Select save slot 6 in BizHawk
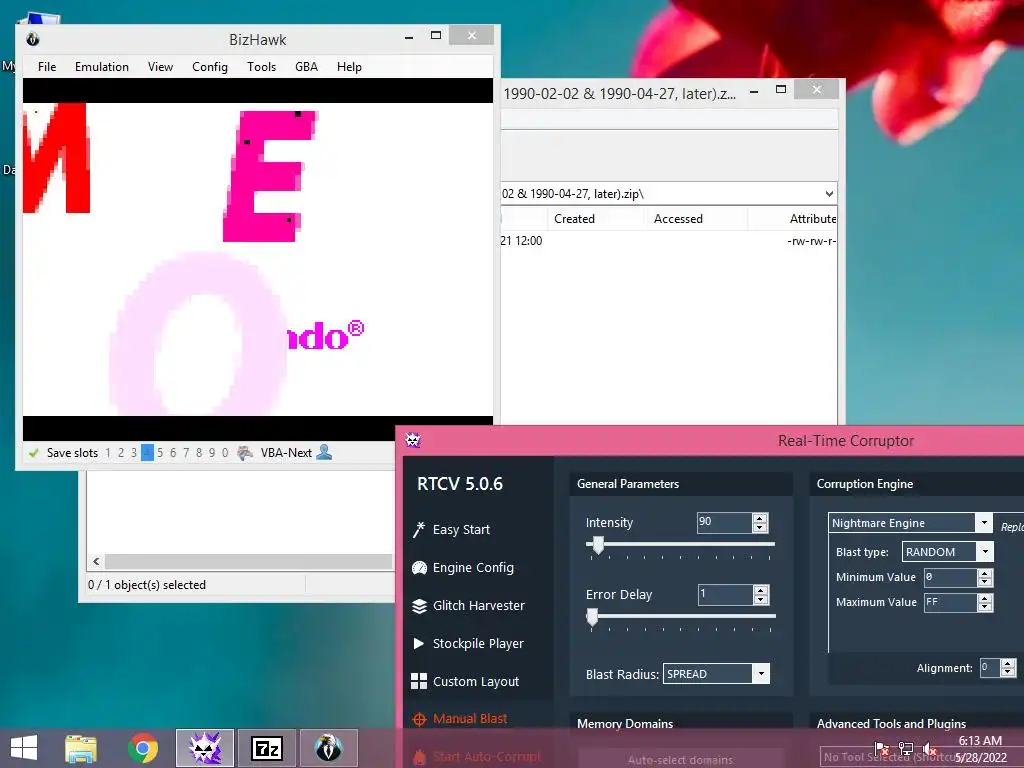 click(x=173, y=453)
